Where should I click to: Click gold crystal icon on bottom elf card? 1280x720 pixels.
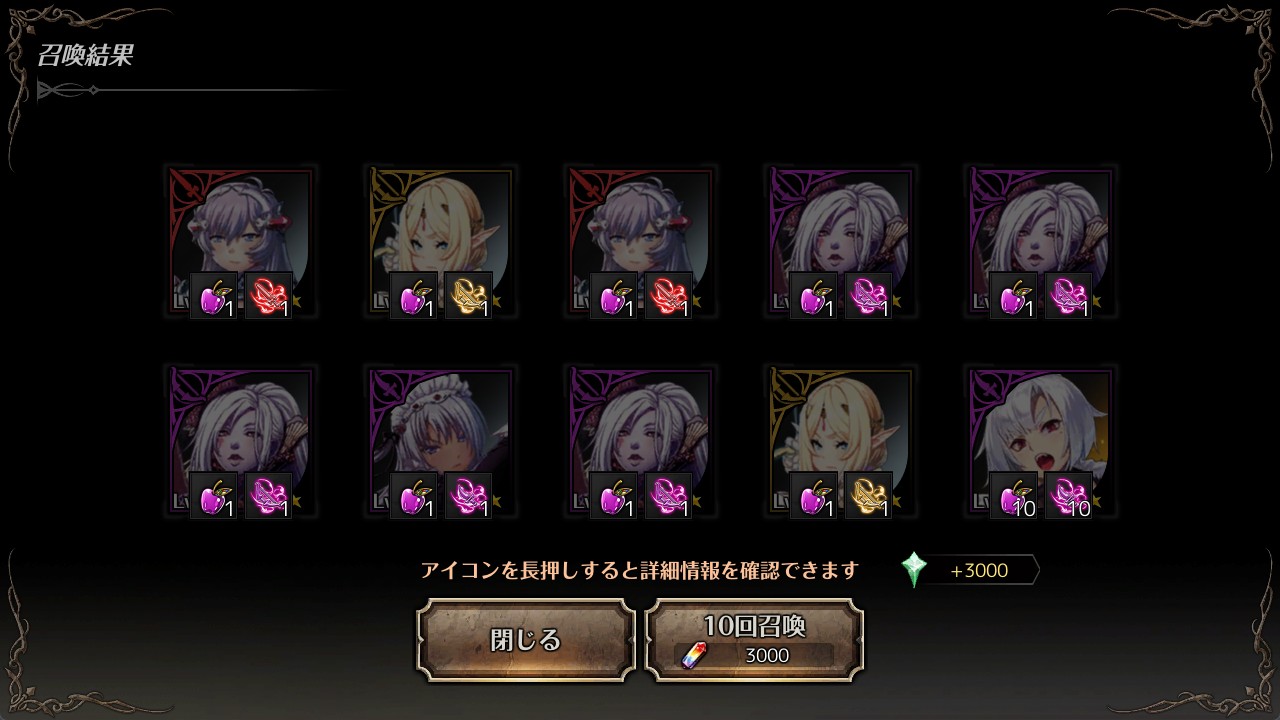click(x=869, y=496)
